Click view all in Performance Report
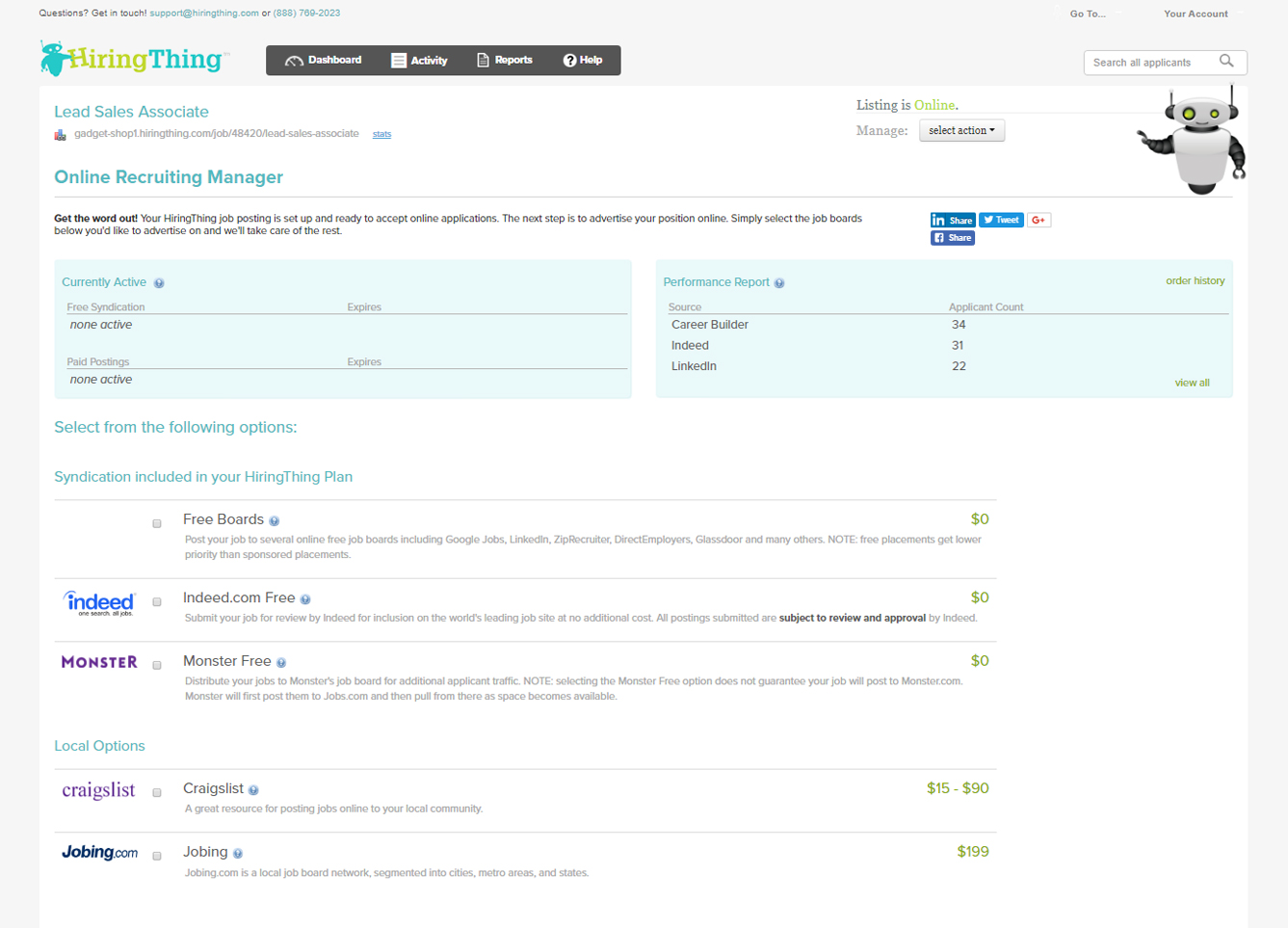Screen dimensions: 1288x928 click(x=1192, y=383)
